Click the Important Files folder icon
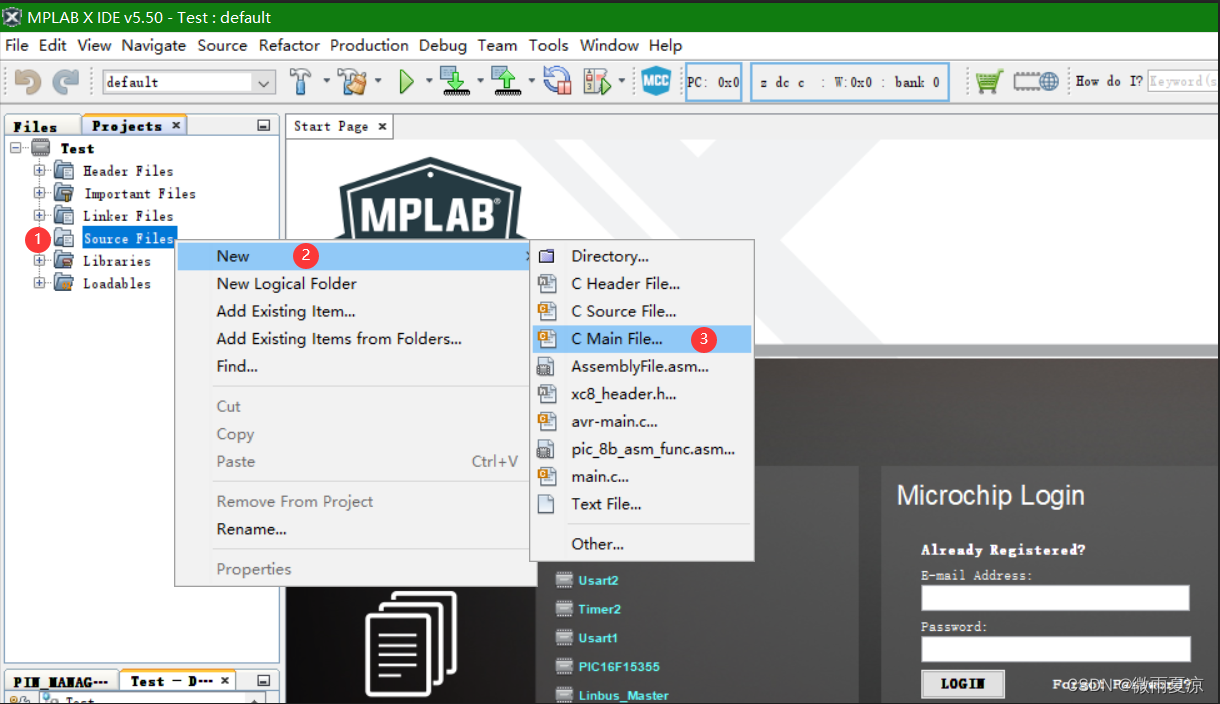The height and width of the screenshot is (704, 1220). coord(64,193)
